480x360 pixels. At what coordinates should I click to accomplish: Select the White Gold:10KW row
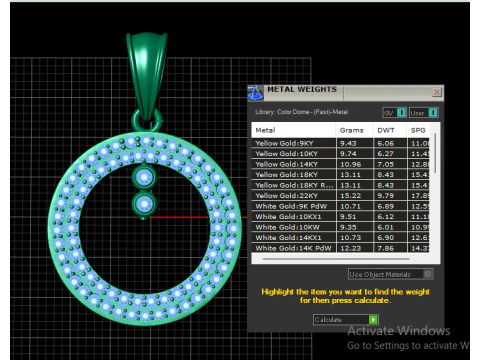point(341,227)
